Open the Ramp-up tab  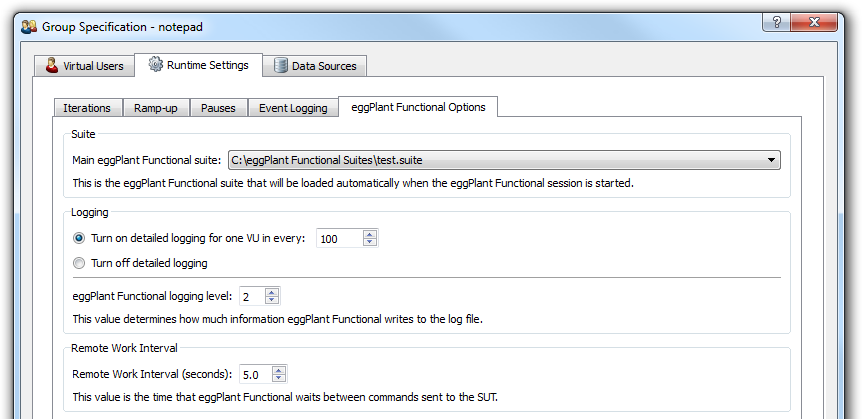coord(155,108)
